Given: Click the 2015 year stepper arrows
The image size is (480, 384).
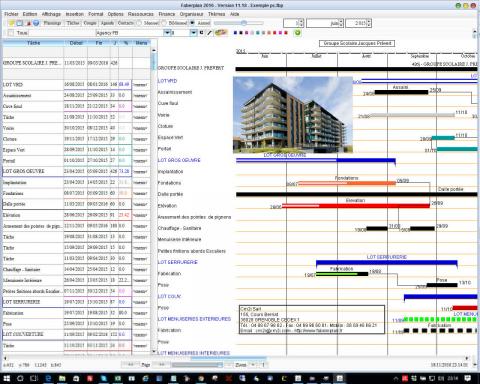Looking at the screenshot, I should (x=369, y=23).
